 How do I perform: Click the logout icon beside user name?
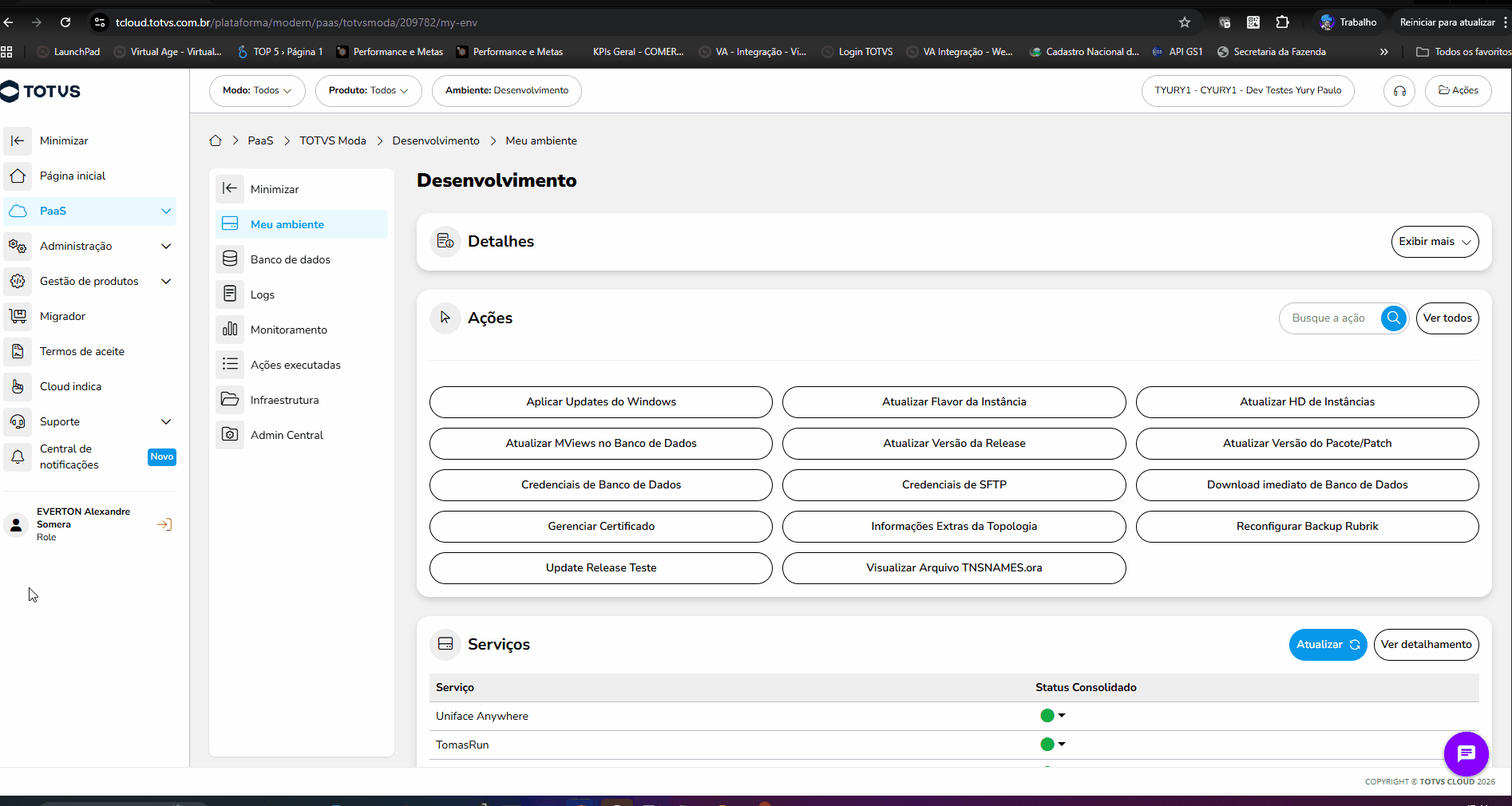(x=164, y=524)
